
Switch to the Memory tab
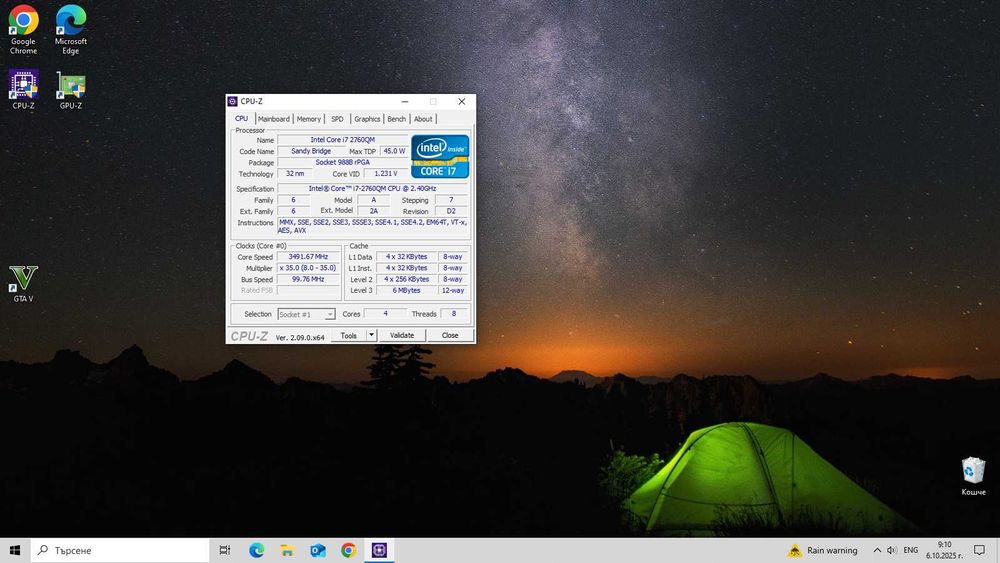pos(309,119)
